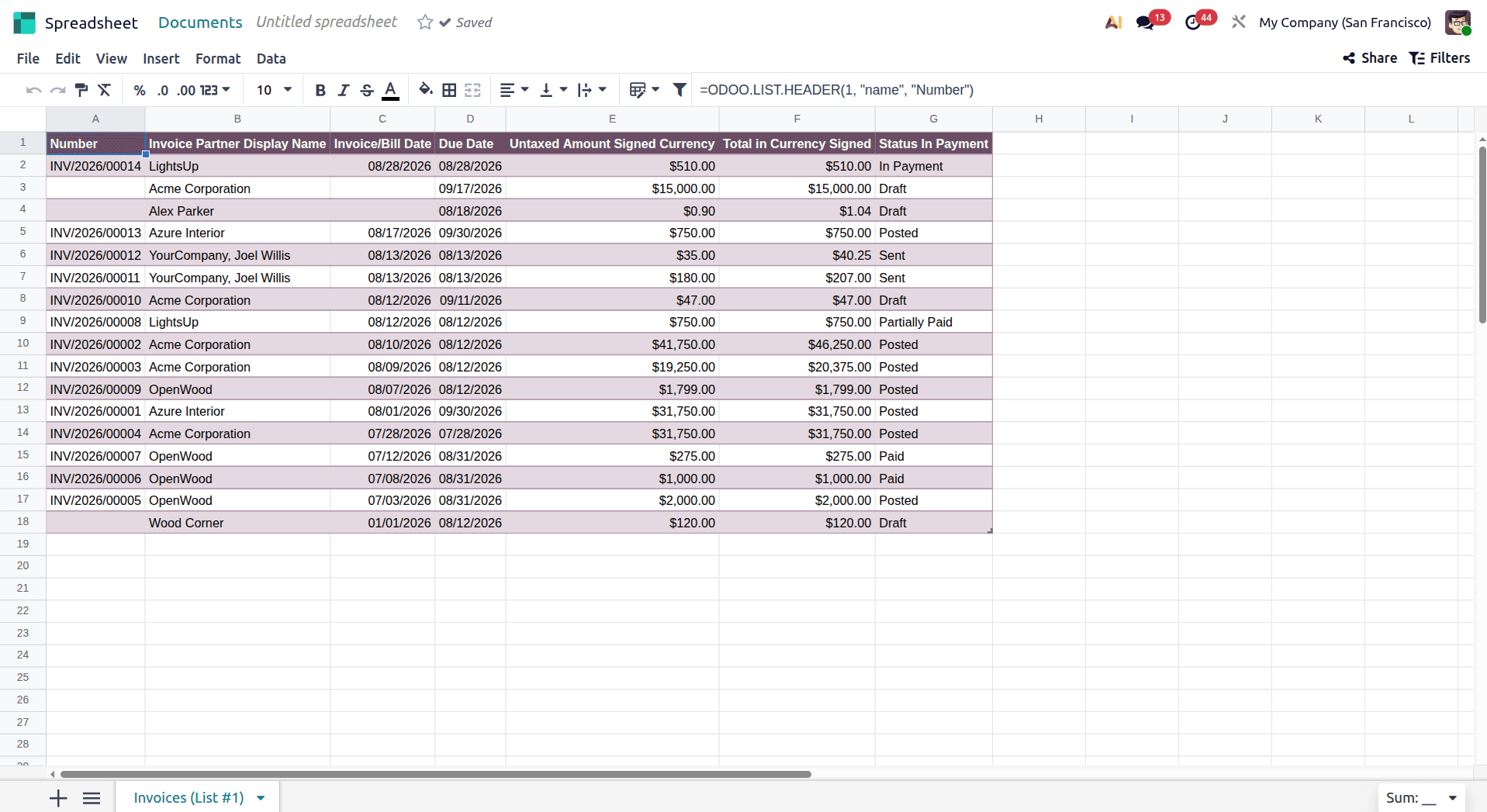Open the list of all sheets
Image resolution: width=1487 pixels, height=812 pixels.
(x=92, y=798)
